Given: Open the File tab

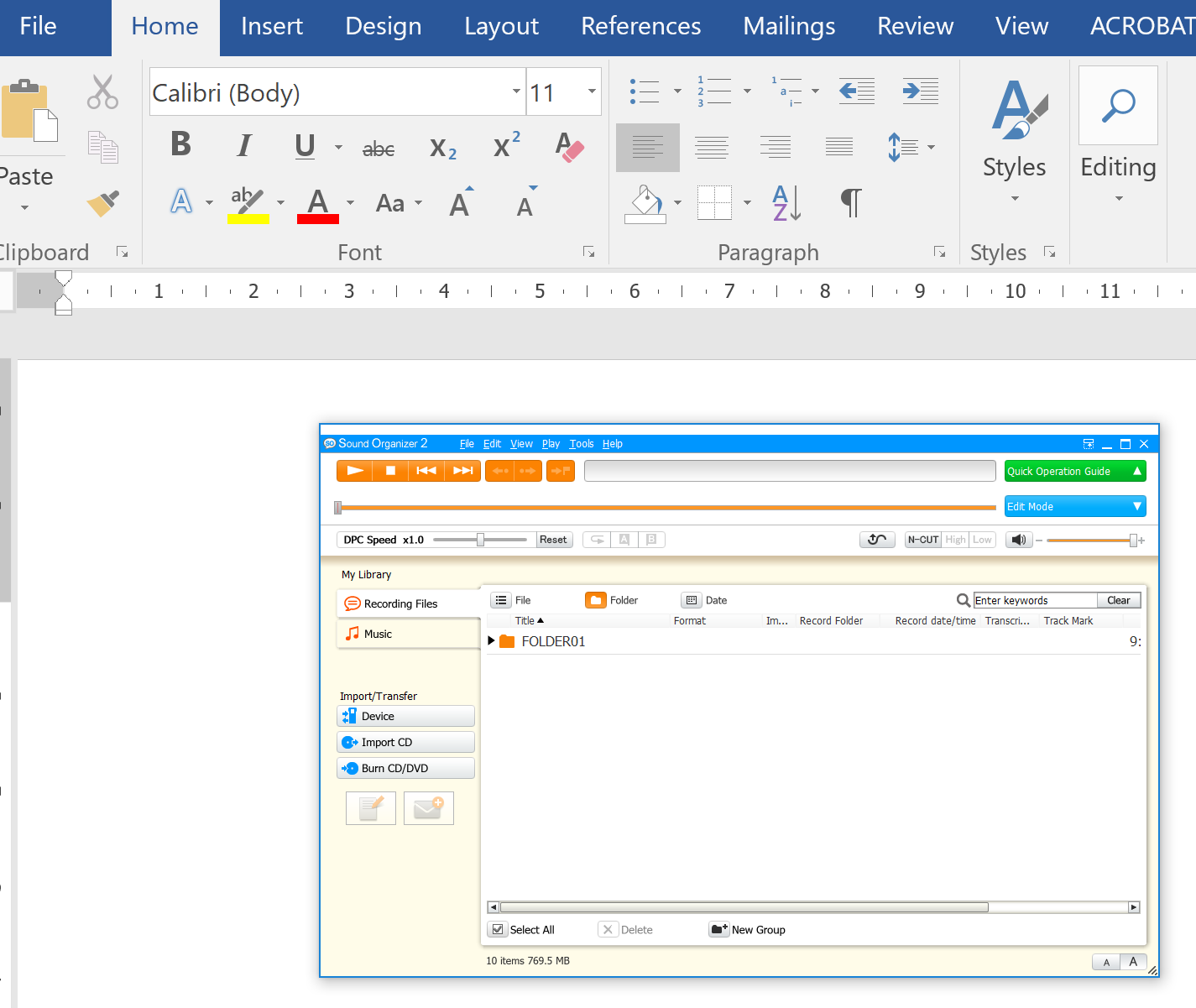Looking at the screenshot, I should (39, 26).
